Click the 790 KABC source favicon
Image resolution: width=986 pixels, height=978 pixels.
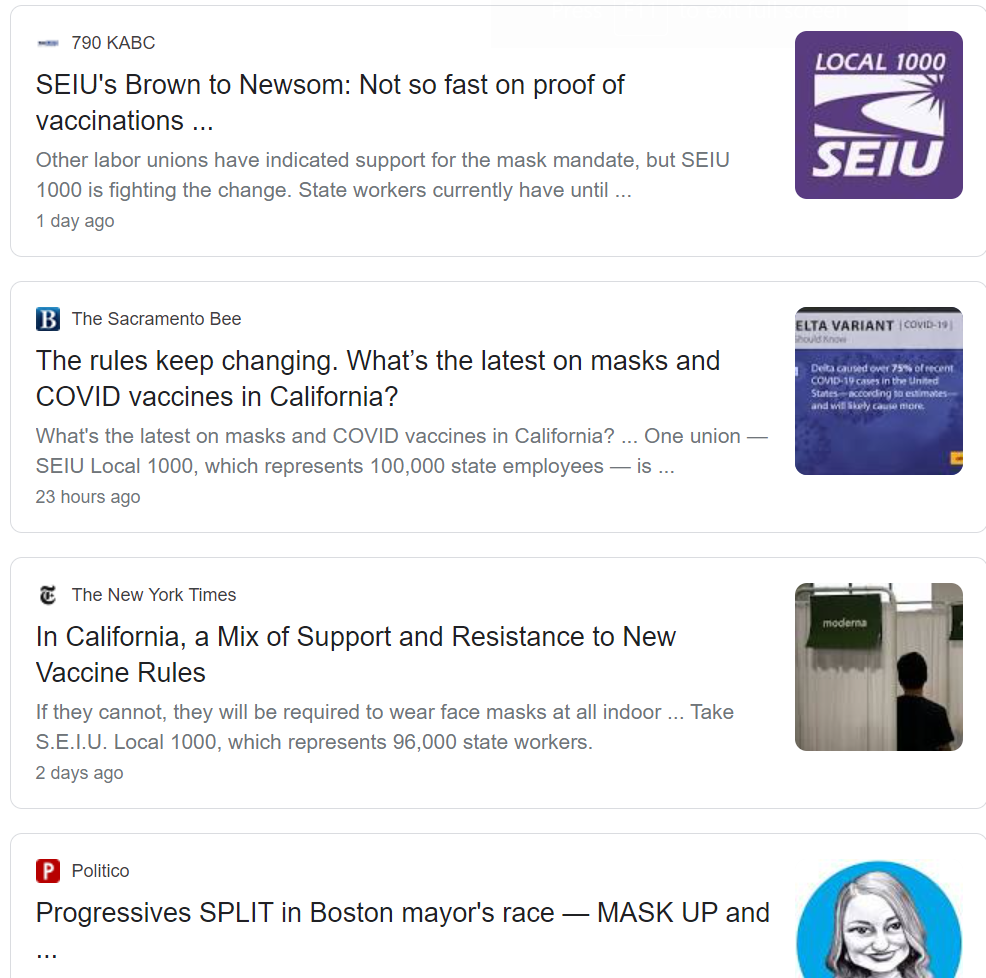(x=48, y=43)
